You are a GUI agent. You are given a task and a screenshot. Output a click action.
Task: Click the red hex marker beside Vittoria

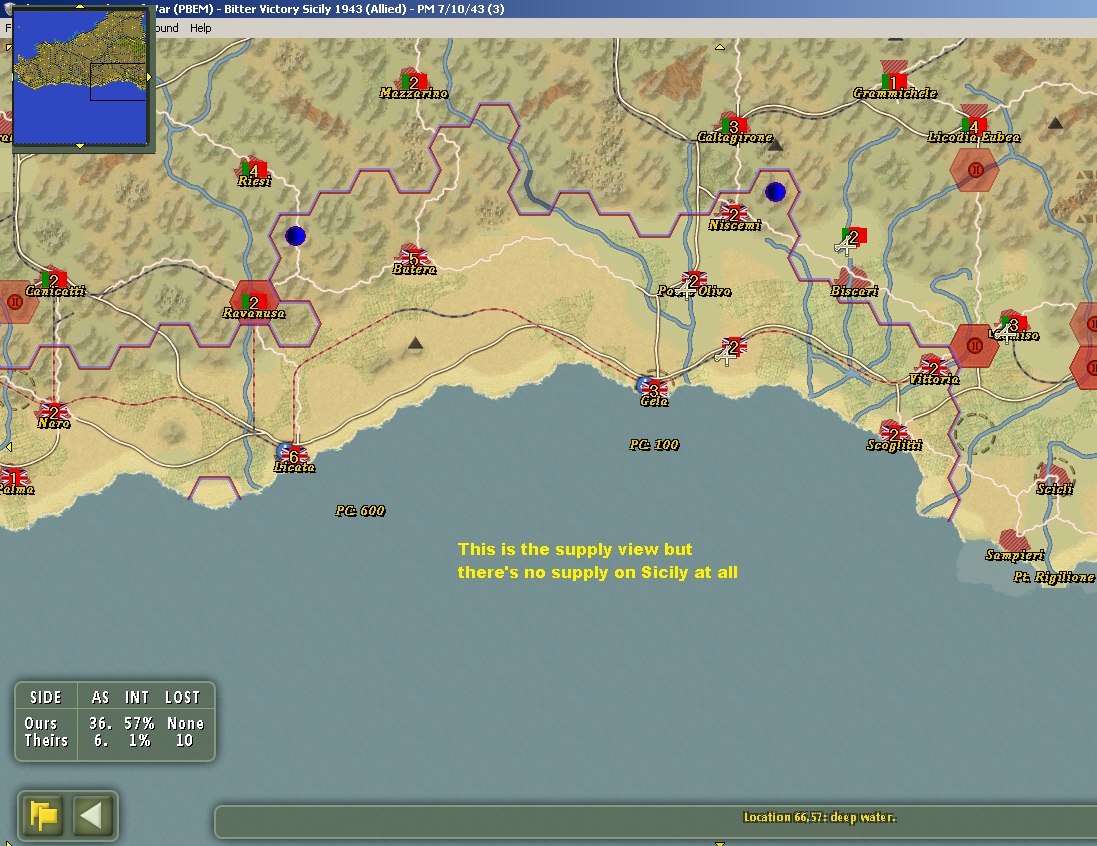(x=974, y=346)
